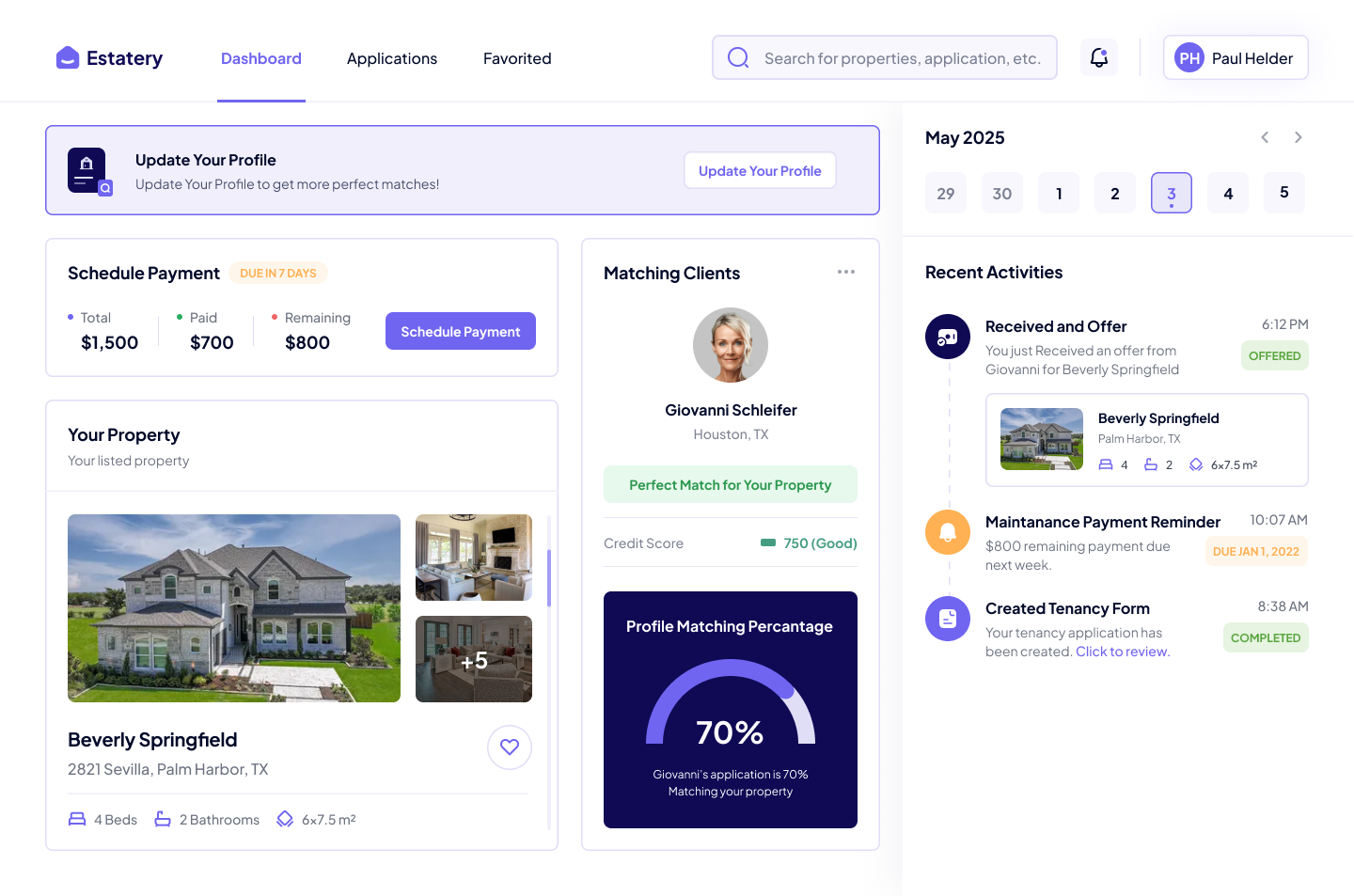Follow the 'Click to review.' link
Image resolution: width=1354 pixels, height=896 pixels.
(x=1122, y=652)
